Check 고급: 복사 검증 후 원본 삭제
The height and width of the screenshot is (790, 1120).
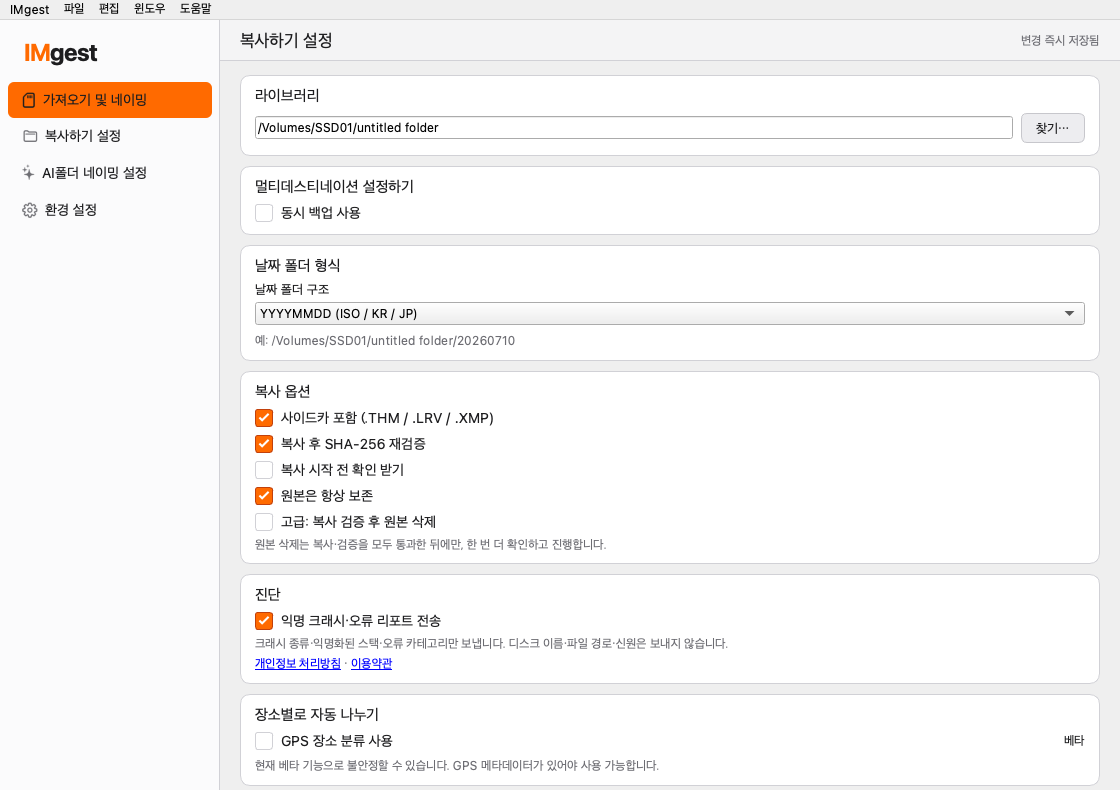tap(264, 521)
